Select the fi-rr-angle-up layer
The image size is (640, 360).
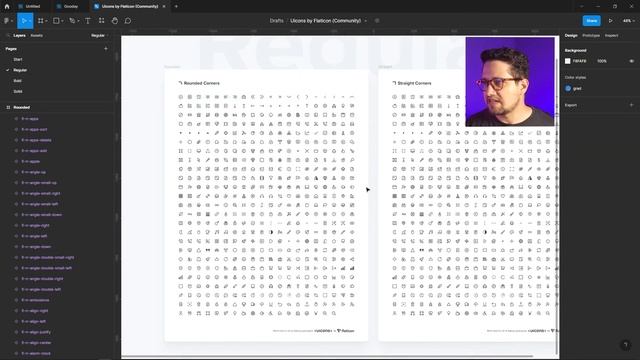tap(33, 172)
